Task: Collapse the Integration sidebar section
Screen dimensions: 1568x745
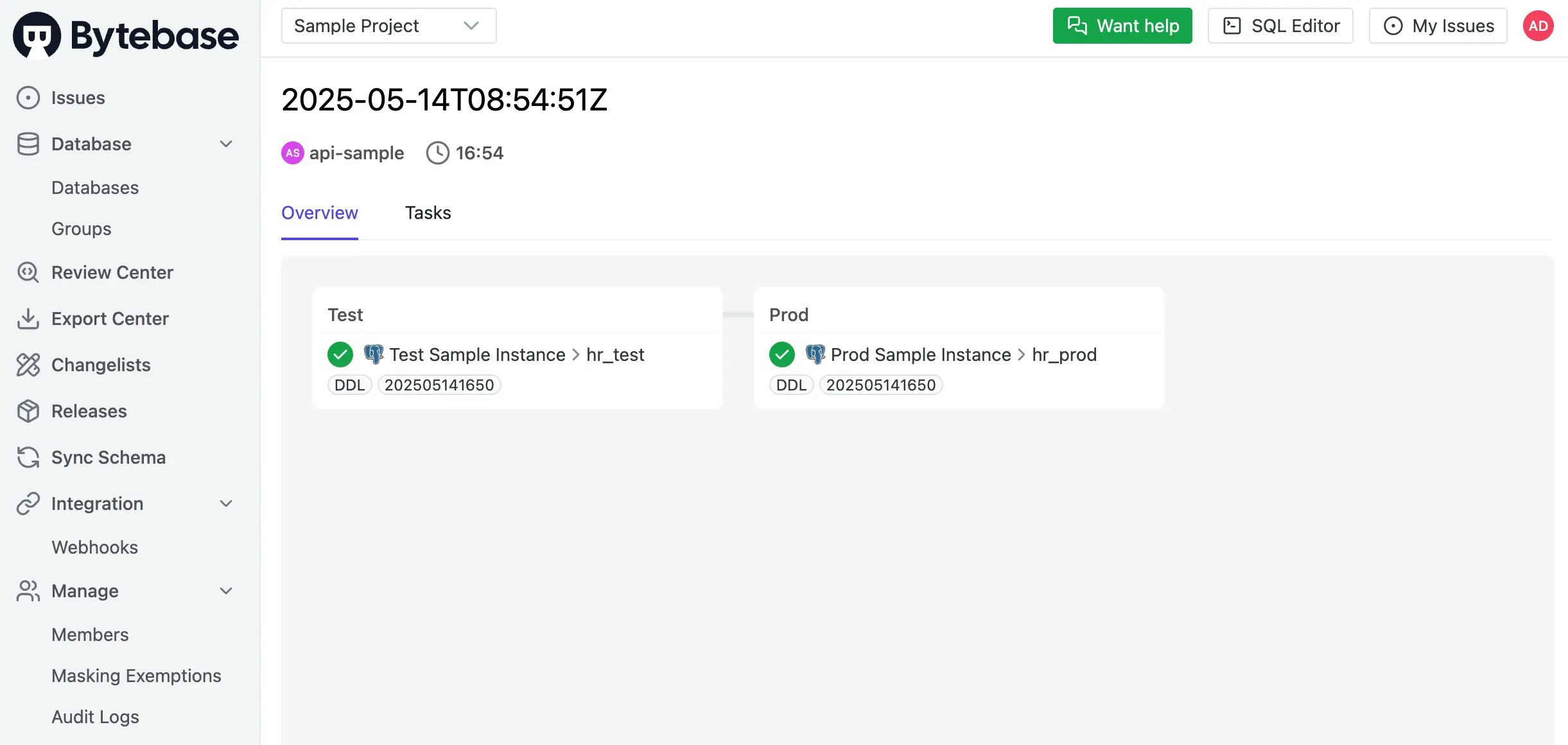Action: click(x=226, y=504)
